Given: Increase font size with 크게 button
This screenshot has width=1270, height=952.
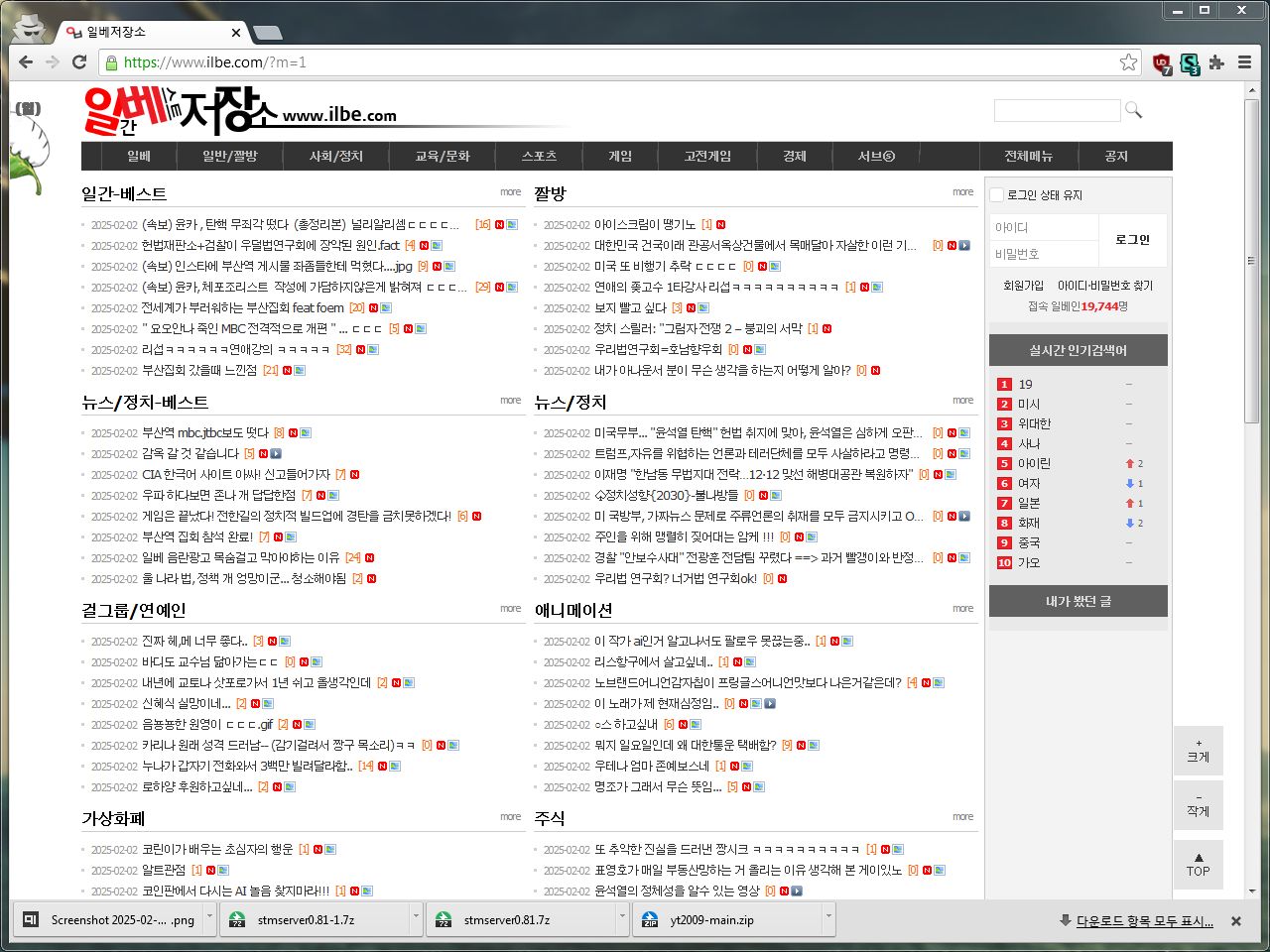Looking at the screenshot, I should pos(1199,751).
